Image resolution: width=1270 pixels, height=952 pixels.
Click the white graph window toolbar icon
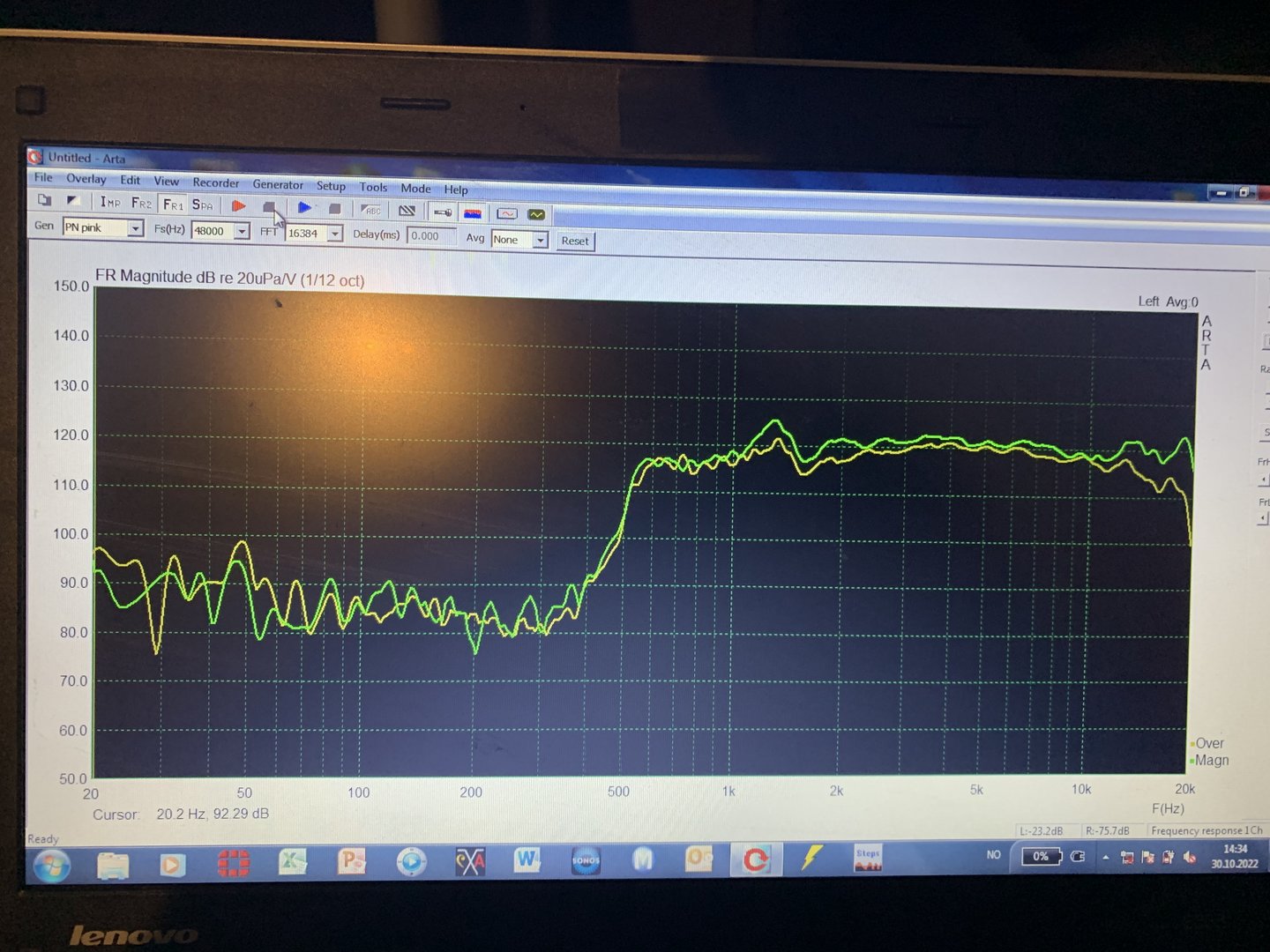point(506,213)
